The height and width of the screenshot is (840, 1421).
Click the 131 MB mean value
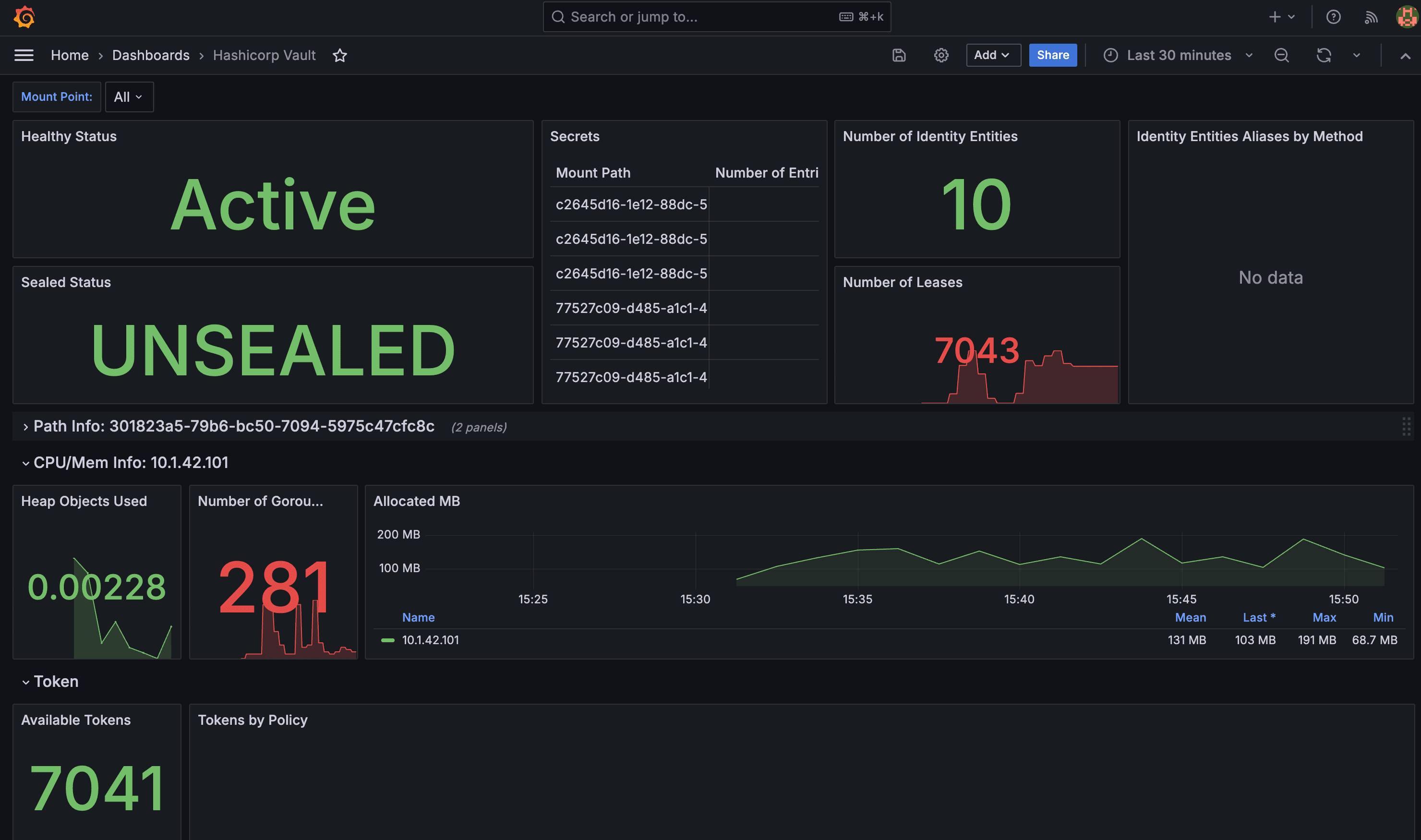(1187, 640)
